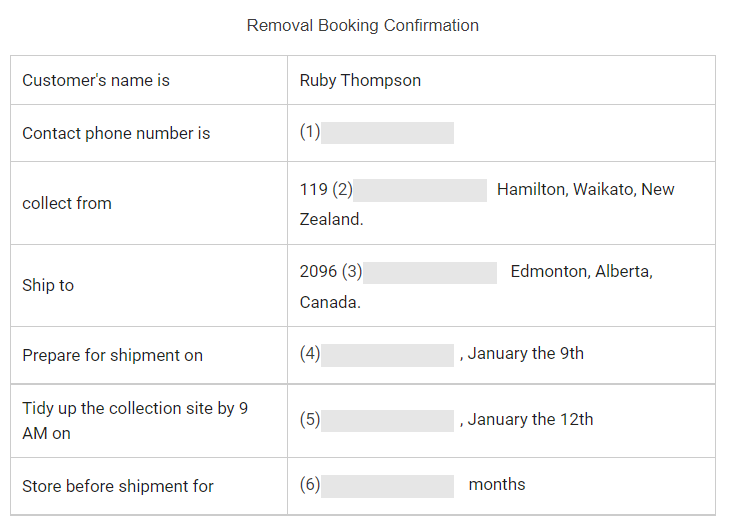731x529 pixels.
Task: Click the "Ship to" row label
Action: coord(48,285)
